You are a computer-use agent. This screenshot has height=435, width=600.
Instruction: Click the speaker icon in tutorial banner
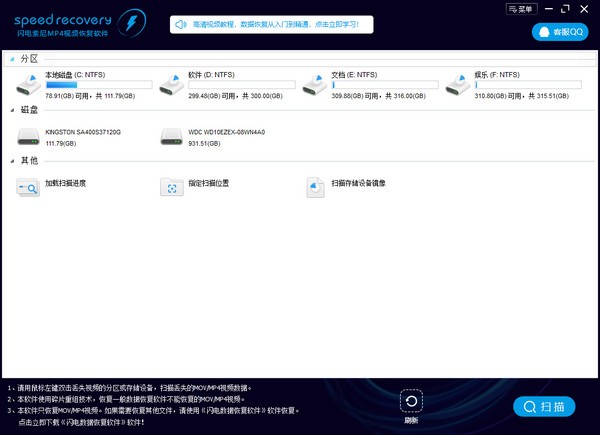click(x=181, y=24)
